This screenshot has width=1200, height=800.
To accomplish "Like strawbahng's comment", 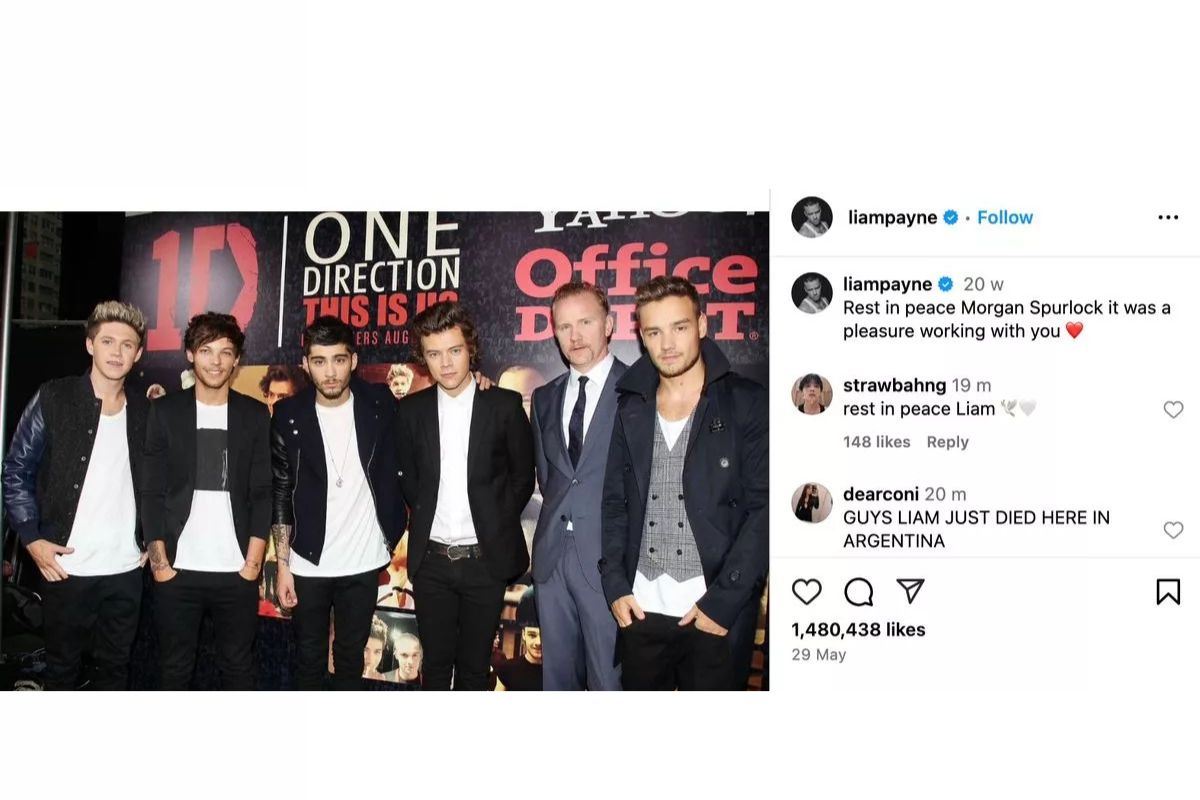I will [1173, 409].
